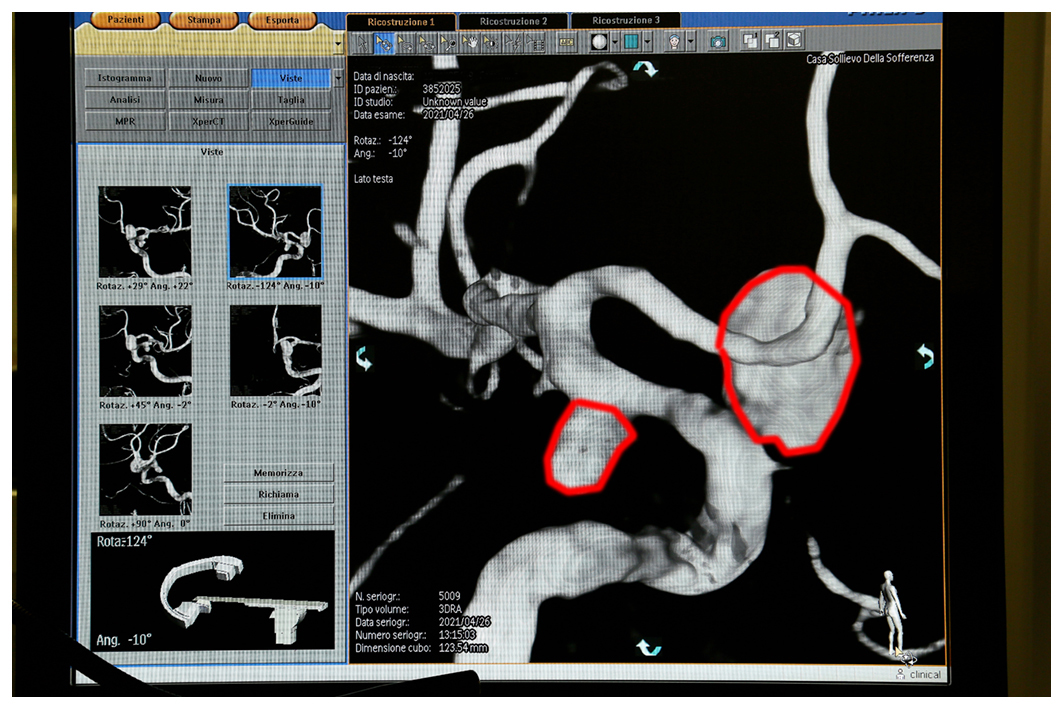Click the 3D cube view icon
The width and height of the screenshot is (1063, 709).
click(x=794, y=41)
